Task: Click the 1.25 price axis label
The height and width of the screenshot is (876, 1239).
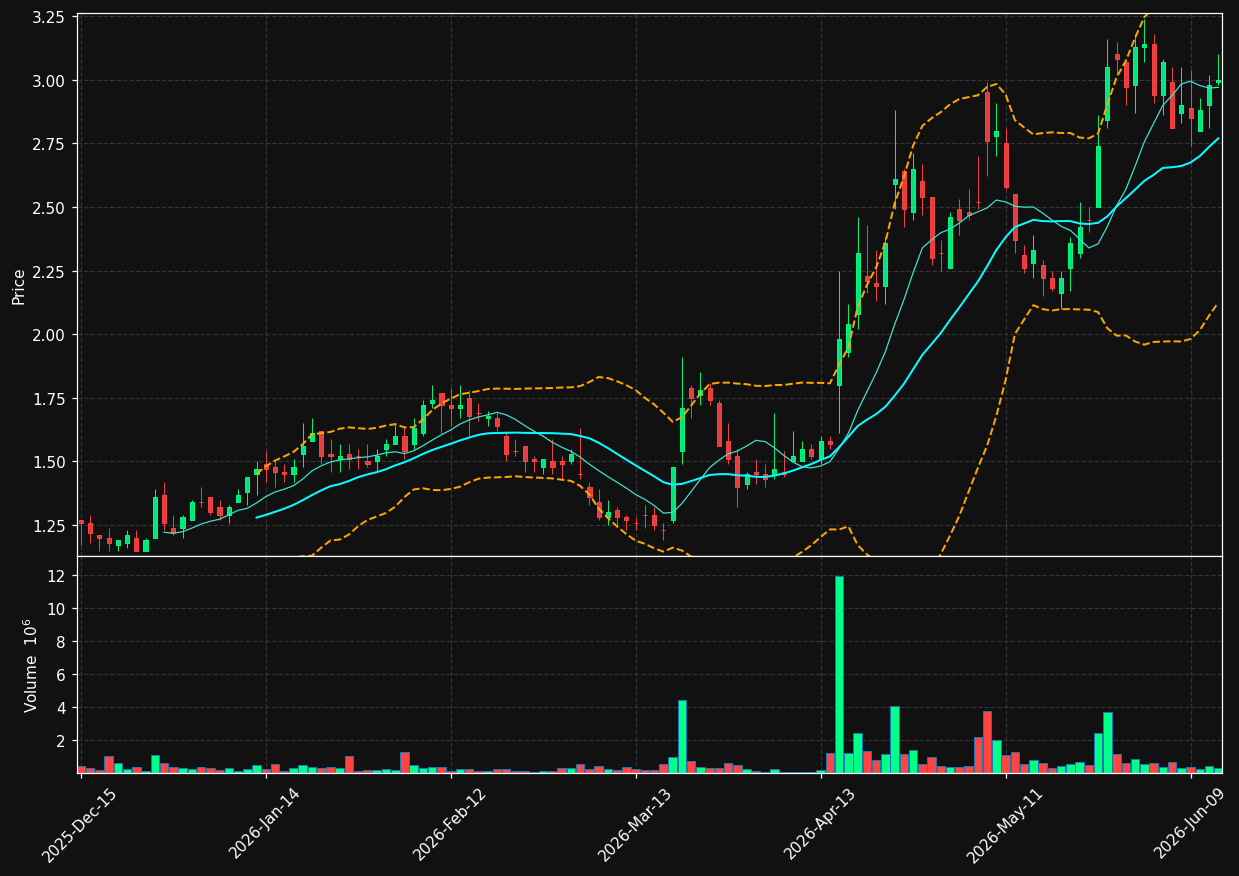Action: click(49, 526)
